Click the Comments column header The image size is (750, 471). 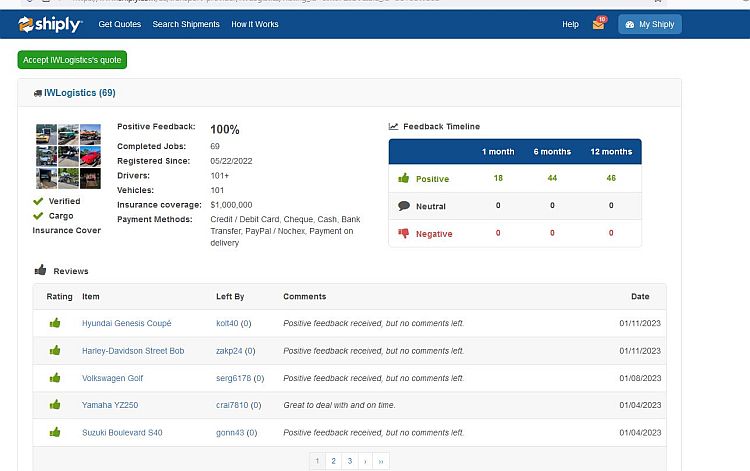[305, 296]
